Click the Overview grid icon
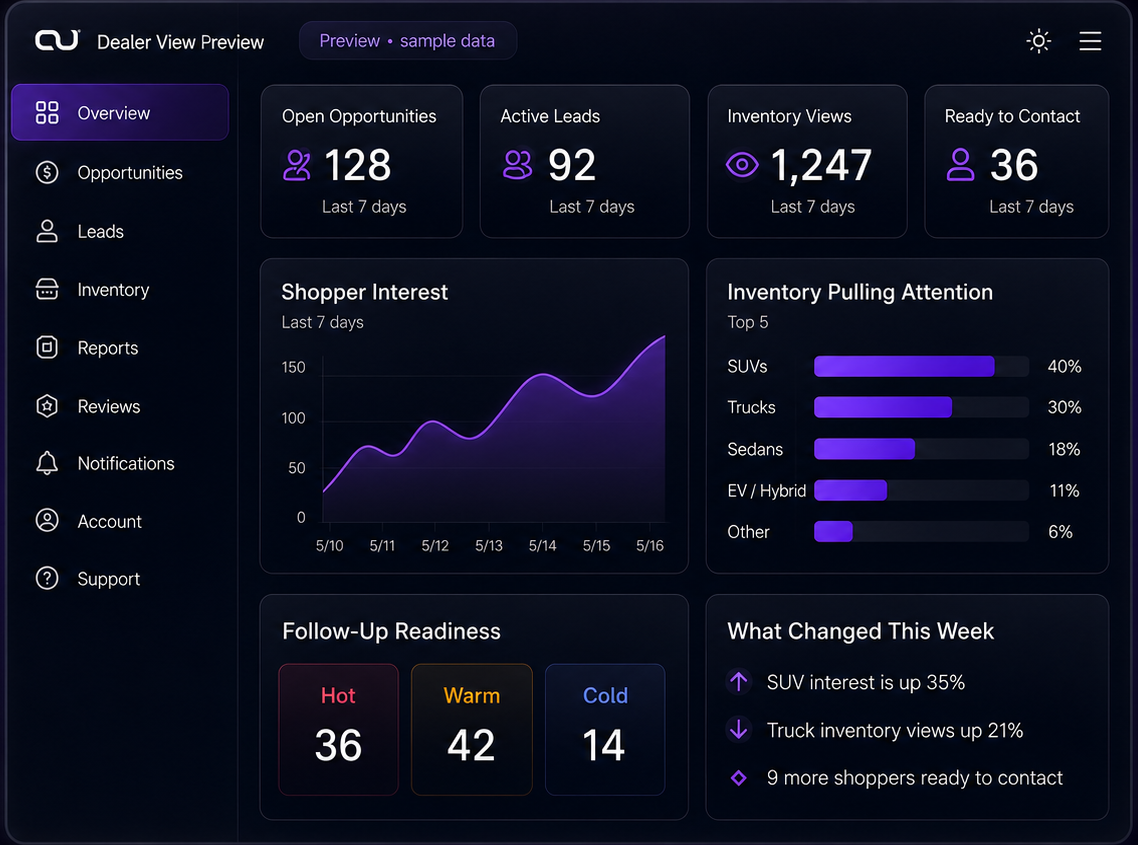Image resolution: width=1138 pixels, height=845 pixels. (x=47, y=113)
